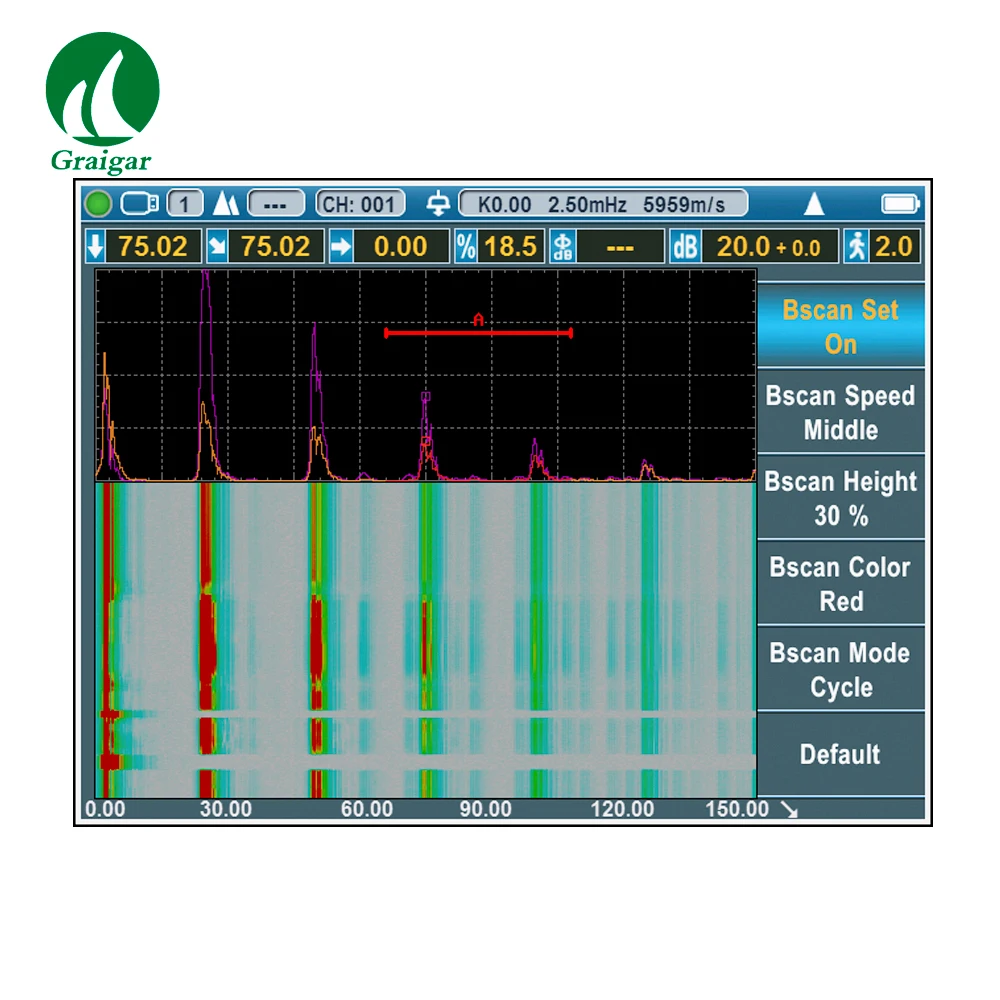1000x1000 pixels.
Task: Select gain value 20.0 + 0.0
Action: tap(768, 246)
